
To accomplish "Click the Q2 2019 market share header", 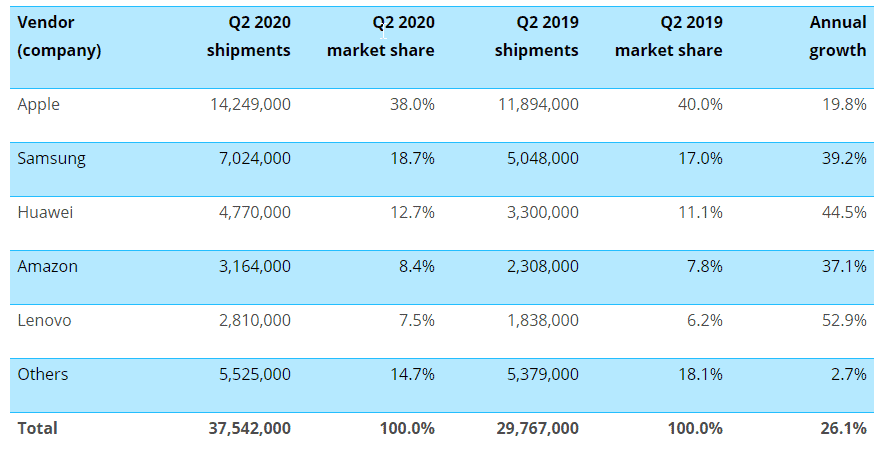I will click(668, 36).
